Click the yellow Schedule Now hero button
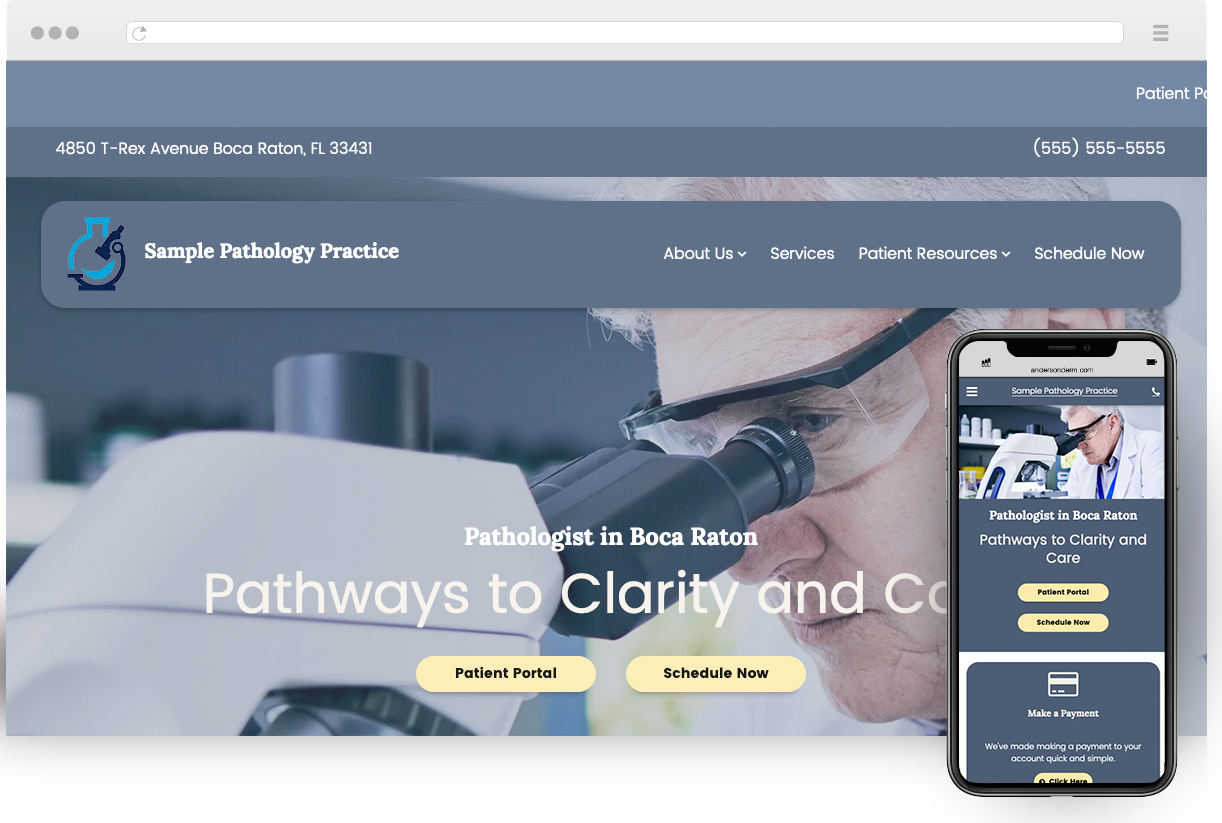The height and width of the screenshot is (823, 1222). (x=716, y=674)
